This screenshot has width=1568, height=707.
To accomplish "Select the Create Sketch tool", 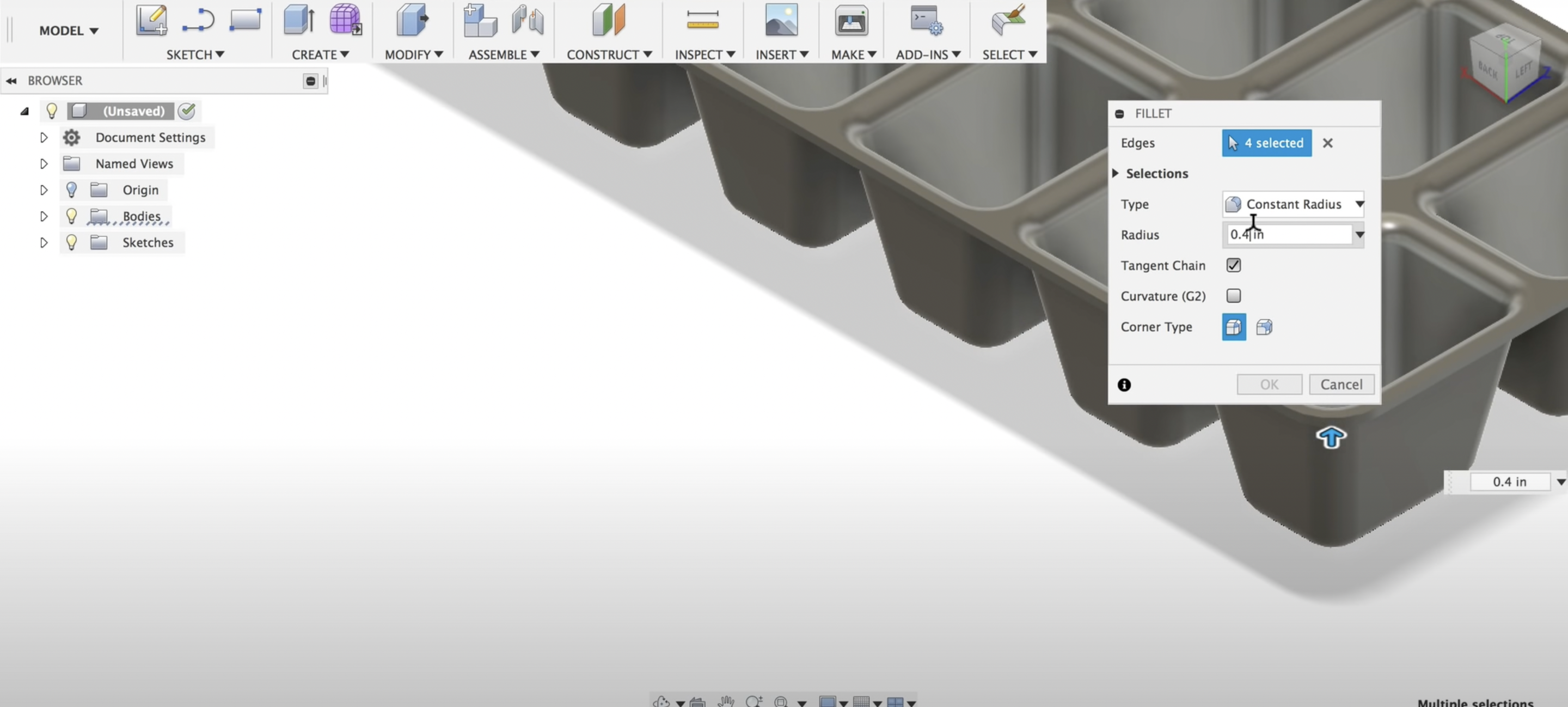I will tap(151, 20).
